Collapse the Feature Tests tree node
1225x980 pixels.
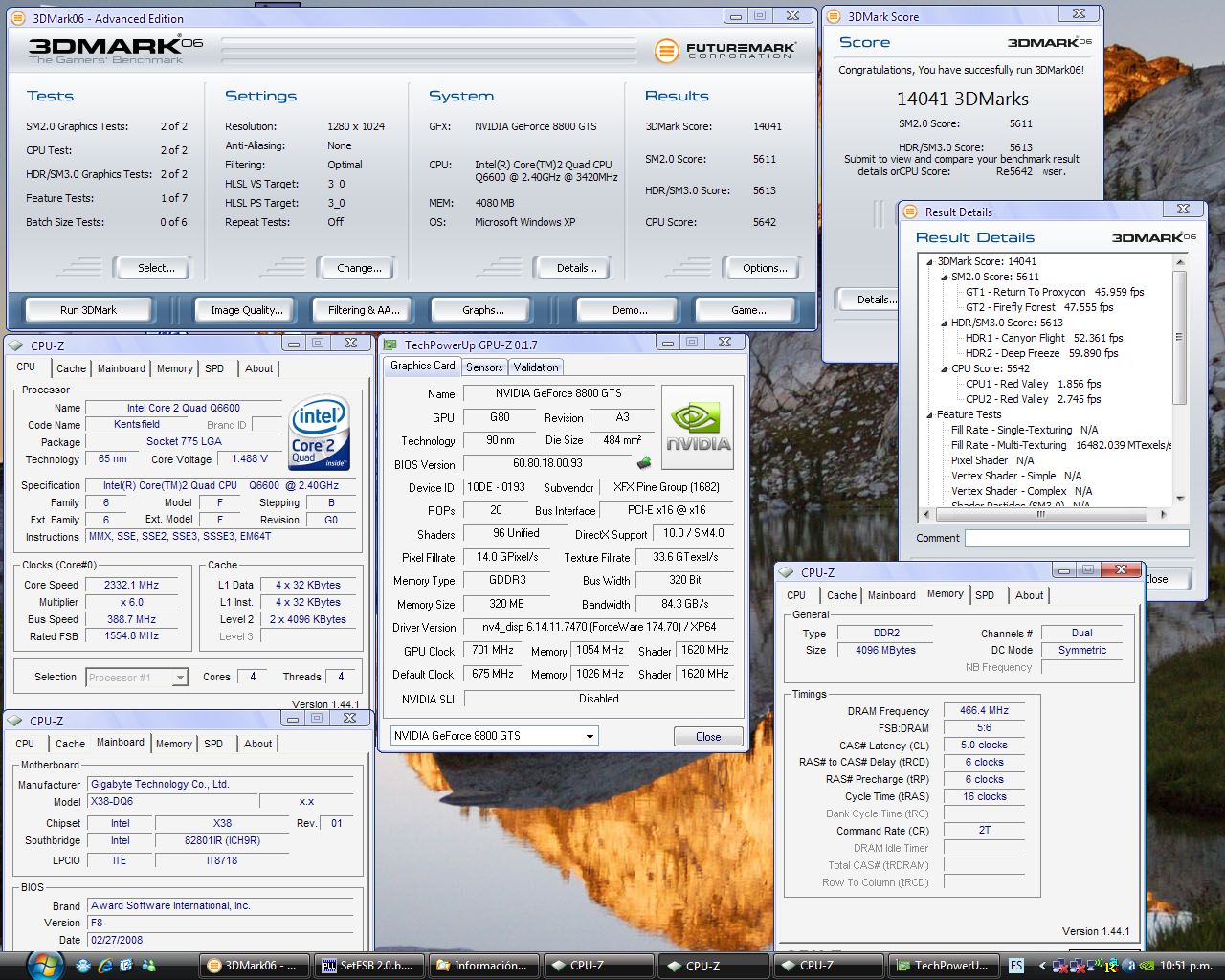928,414
